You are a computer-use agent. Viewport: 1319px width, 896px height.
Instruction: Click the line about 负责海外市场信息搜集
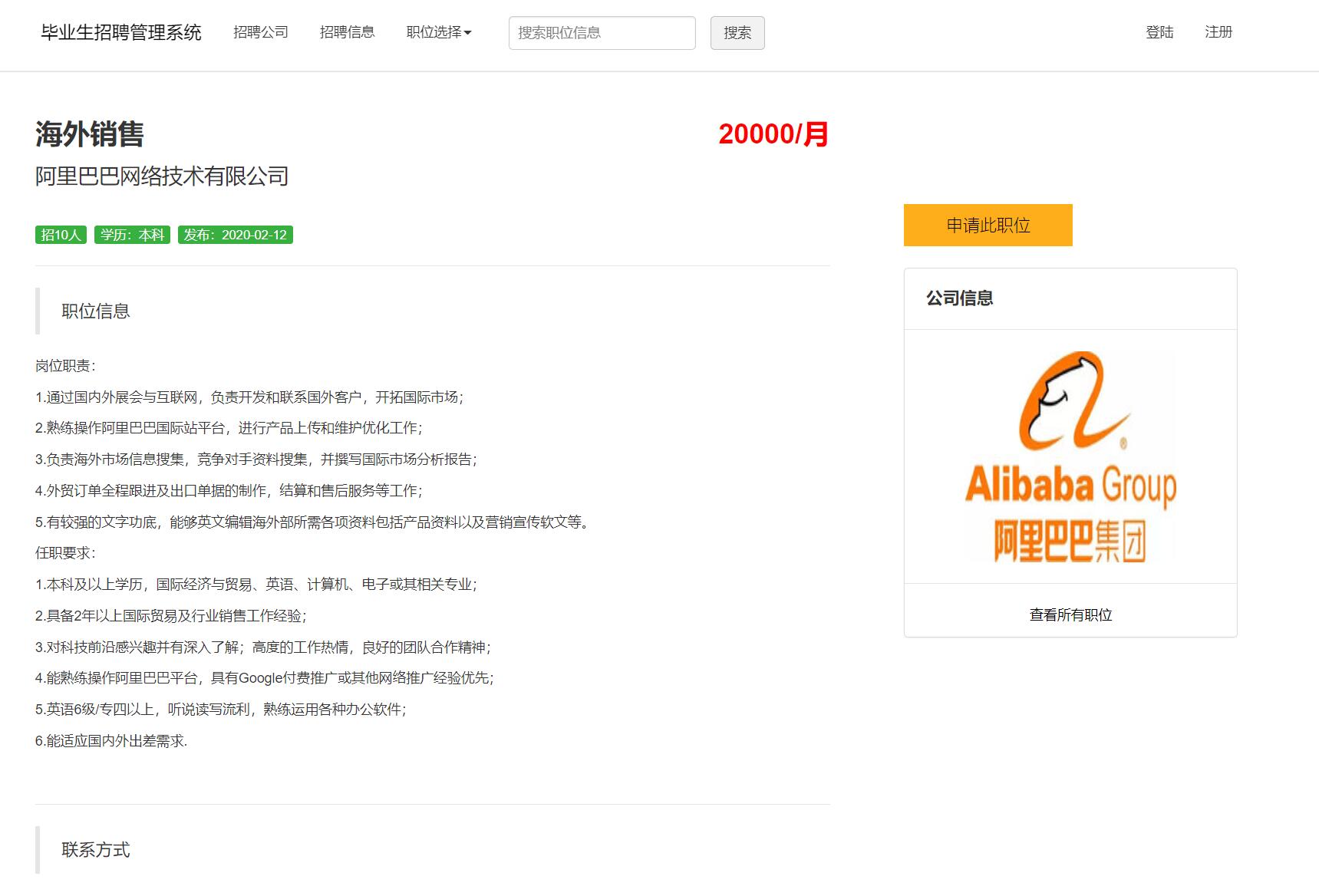click(x=256, y=460)
